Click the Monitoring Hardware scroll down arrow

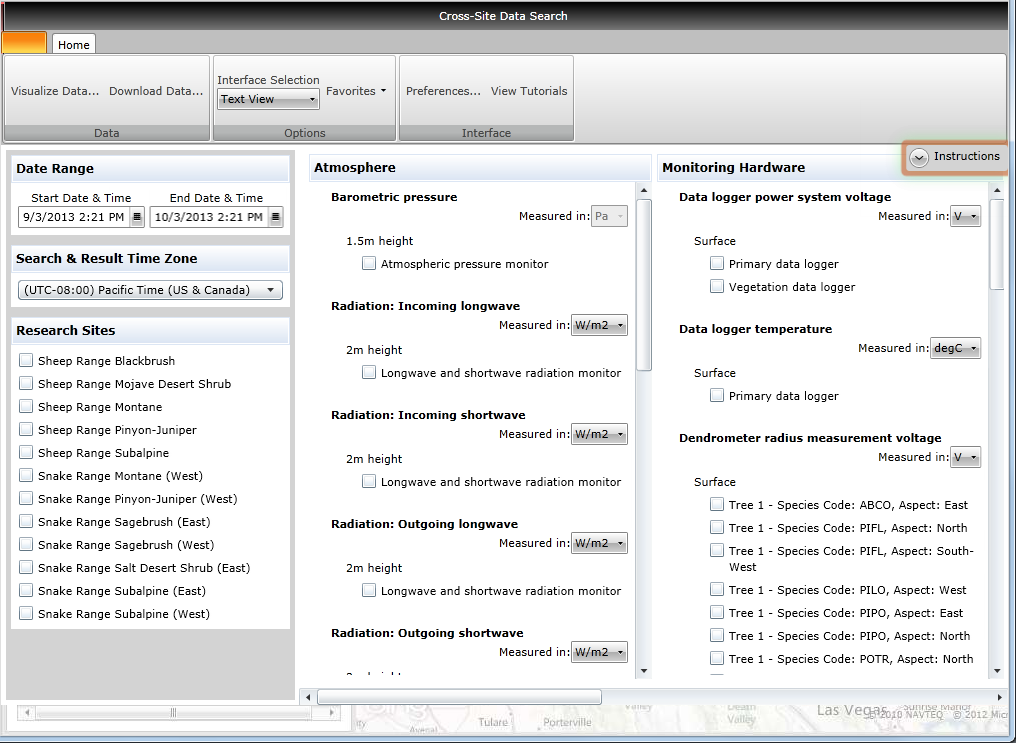tap(996, 671)
